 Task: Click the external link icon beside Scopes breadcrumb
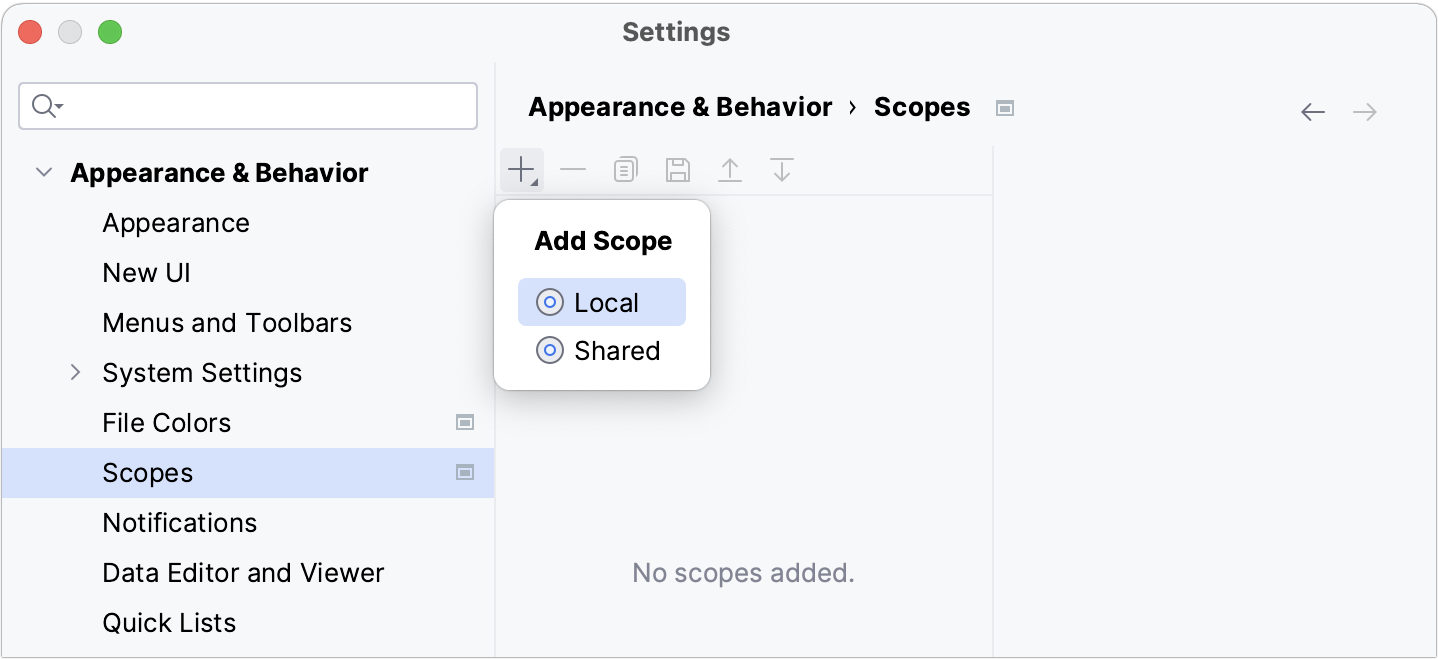[x=1004, y=107]
